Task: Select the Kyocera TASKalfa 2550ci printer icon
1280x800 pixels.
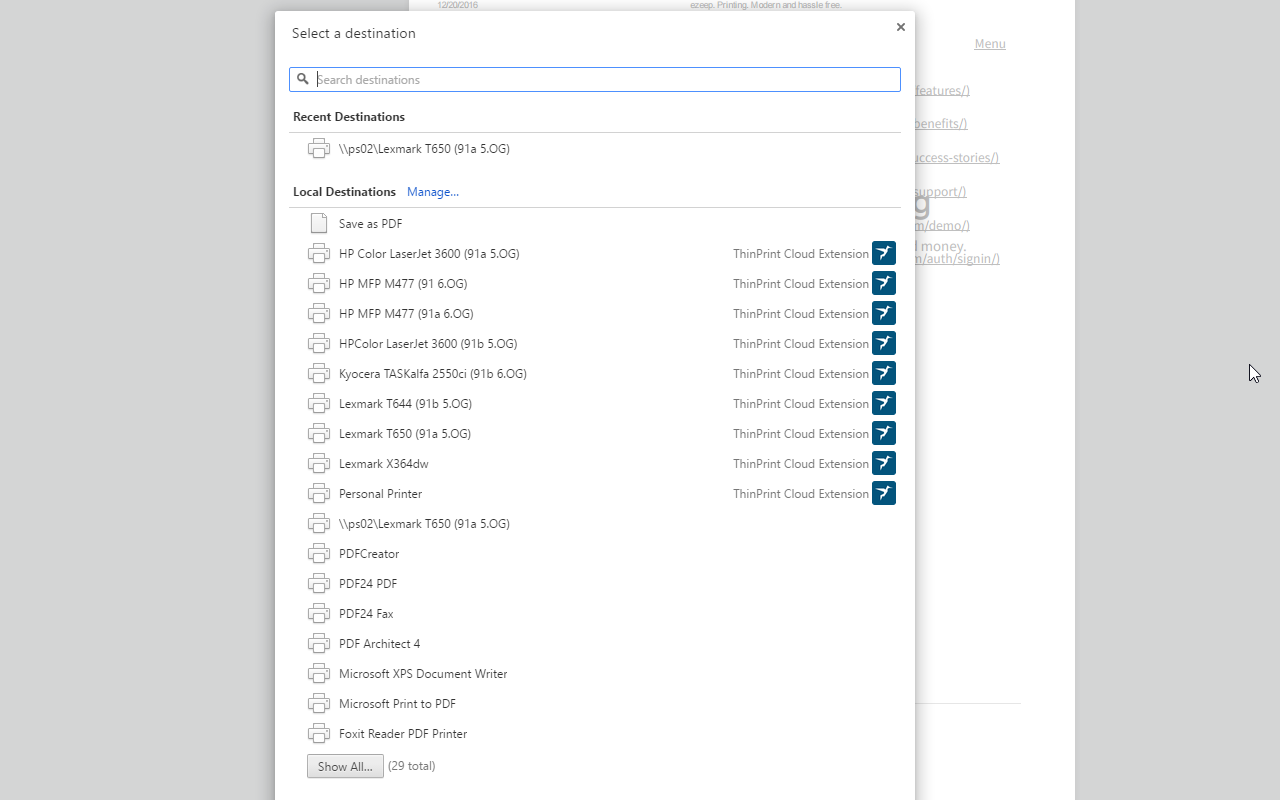Action: pyautogui.click(x=319, y=373)
